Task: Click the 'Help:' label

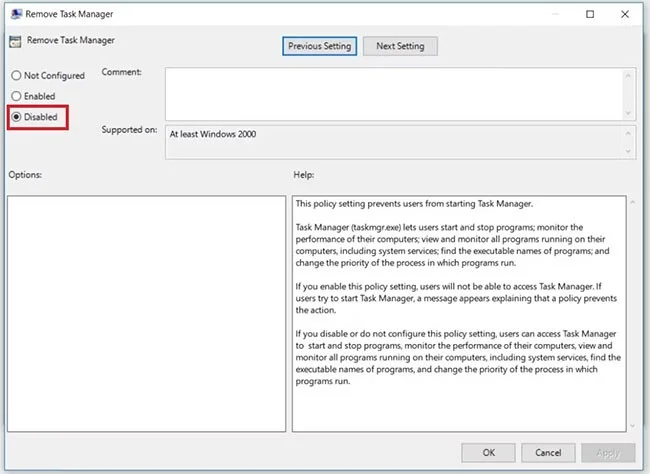Action: coord(304,175)
